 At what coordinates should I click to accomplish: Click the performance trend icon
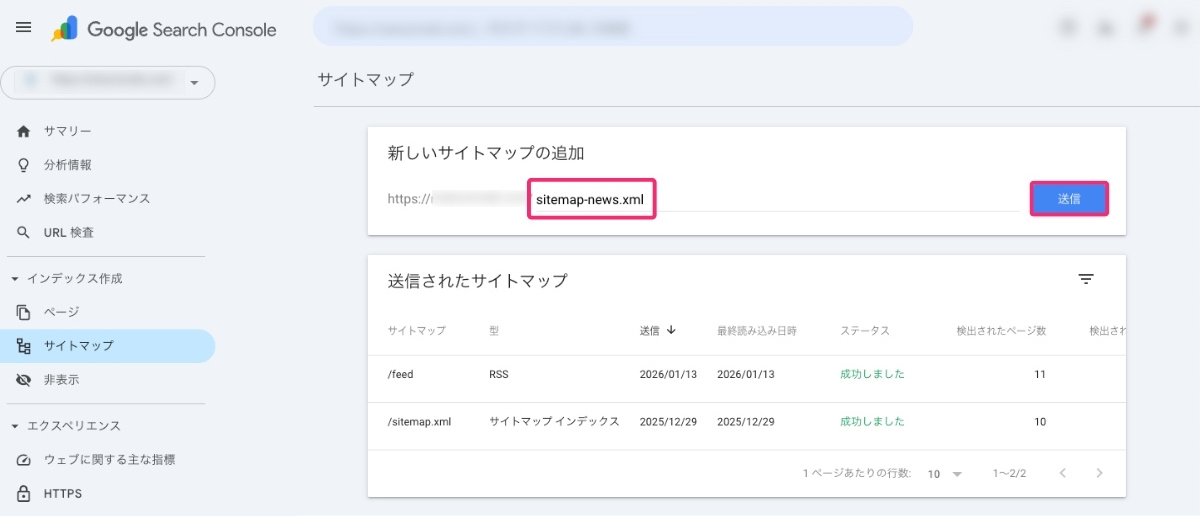point(24,199)
